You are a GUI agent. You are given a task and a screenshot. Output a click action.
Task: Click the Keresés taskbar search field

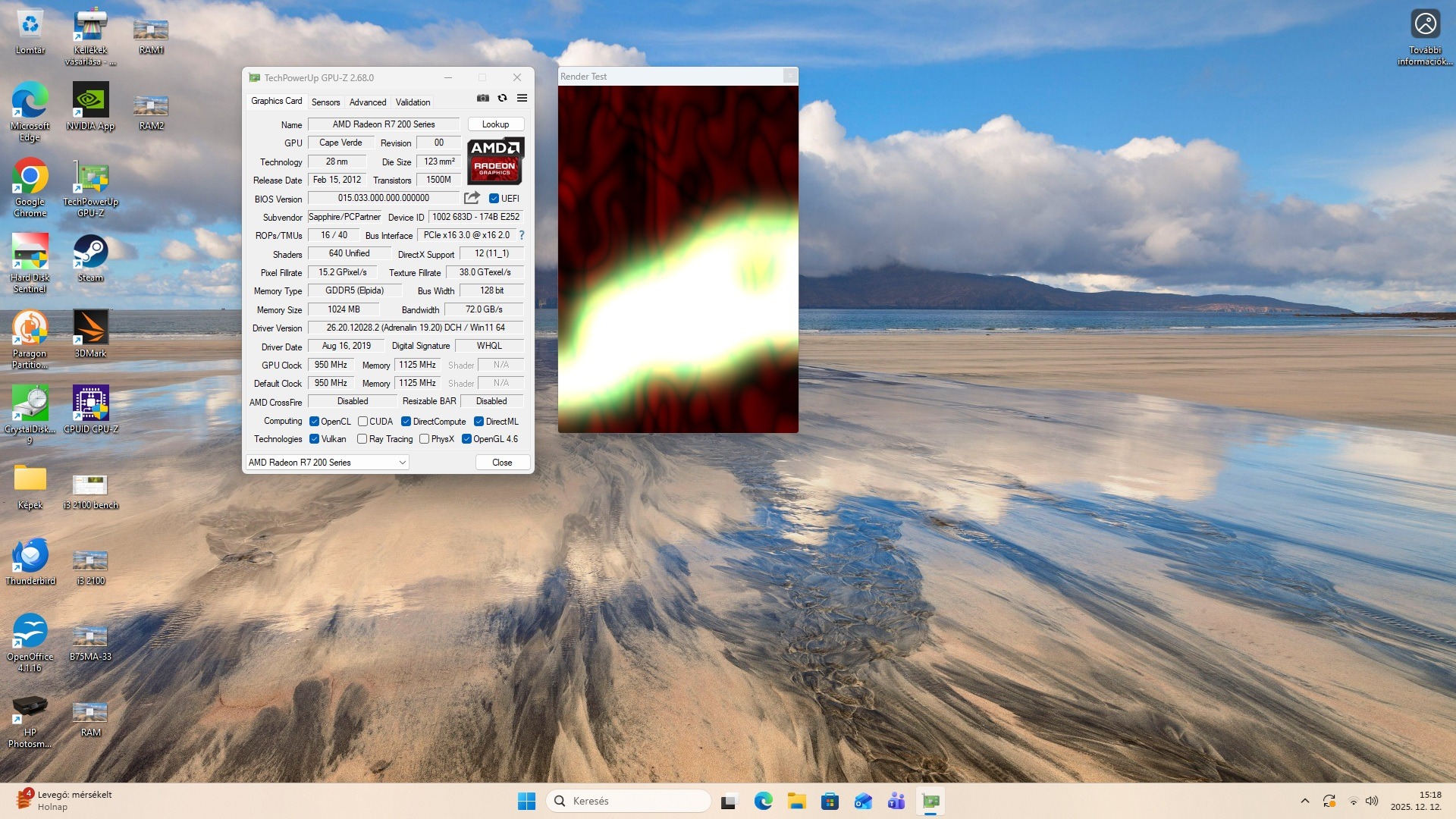coord(629,801)
